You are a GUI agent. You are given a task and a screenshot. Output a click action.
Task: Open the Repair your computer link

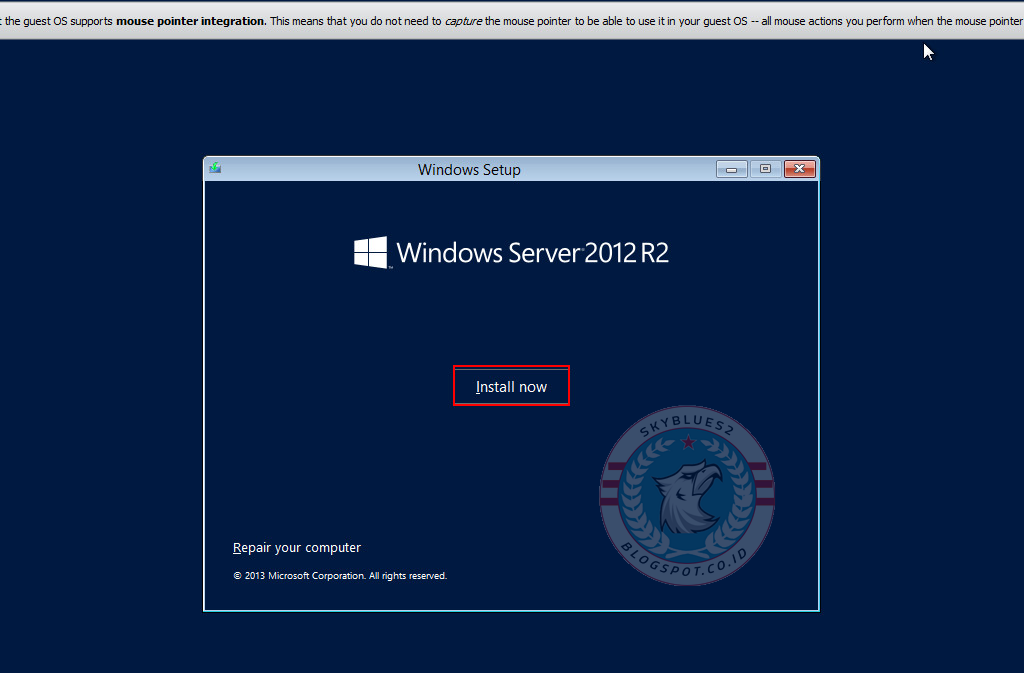click(296, 548)
